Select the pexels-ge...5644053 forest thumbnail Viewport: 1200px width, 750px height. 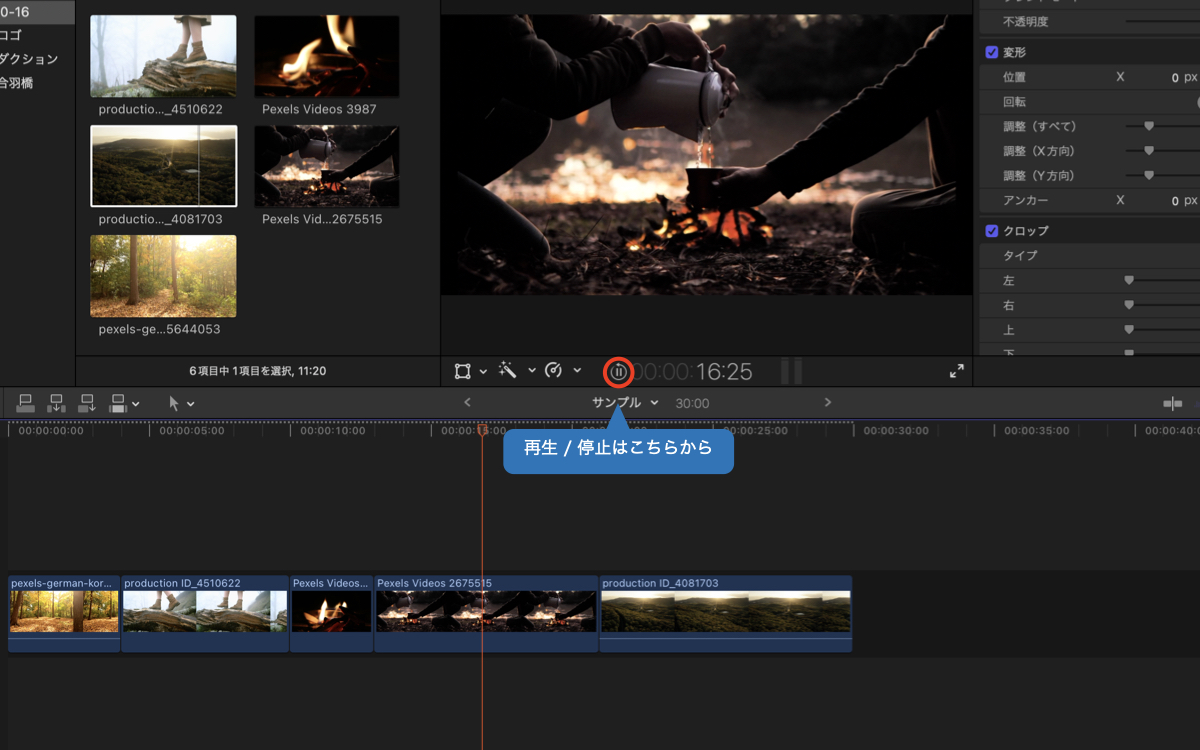[x=163, y=276]
